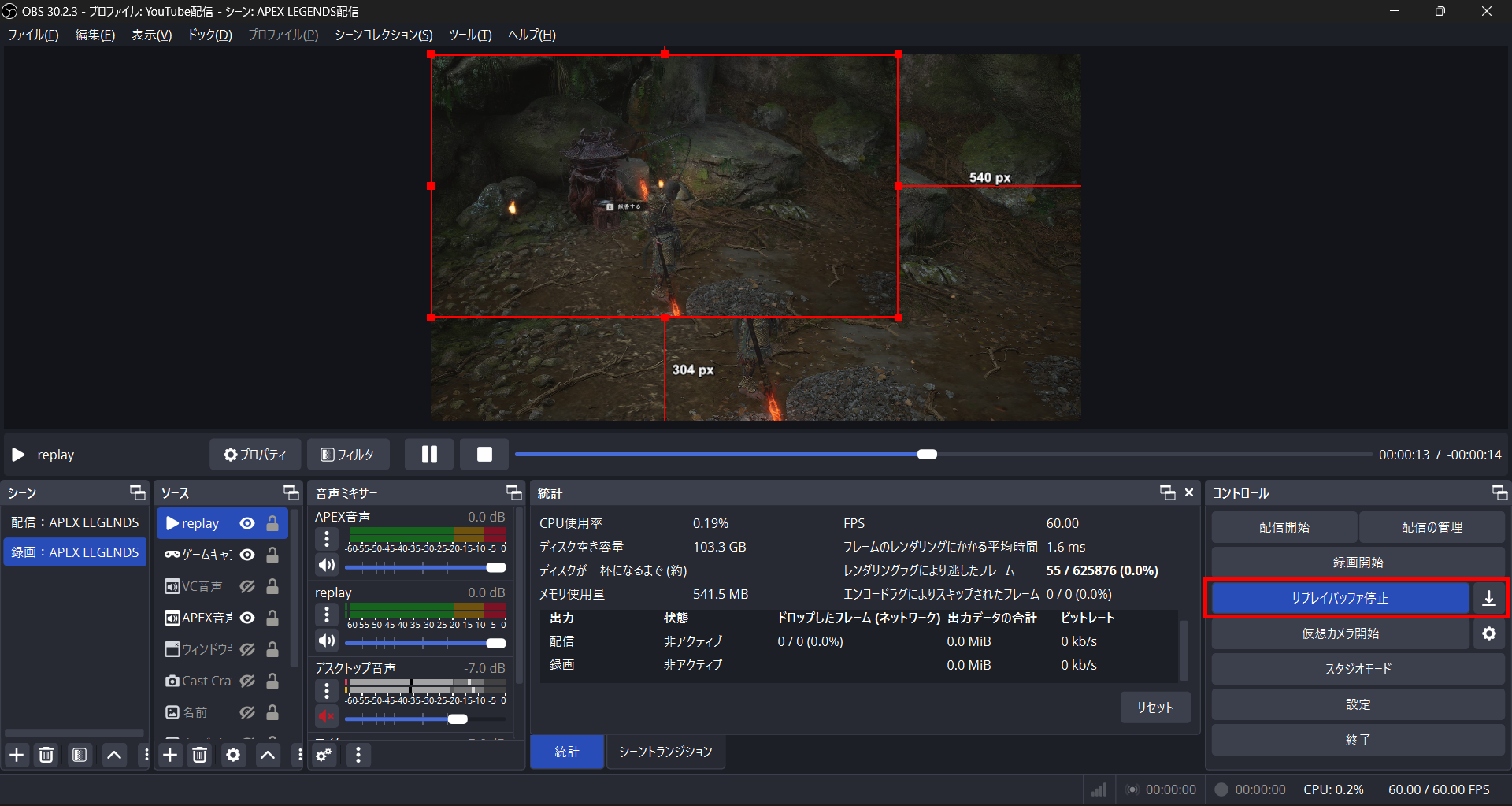Mute the replay mixer channel
This screenshot has width=1512, height=806.
(x=327, y=641)
